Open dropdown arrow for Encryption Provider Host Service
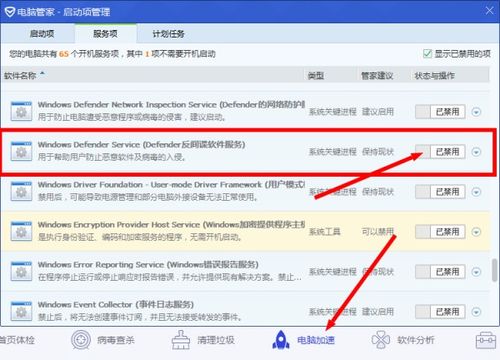This screenshot has width=500, height=360. pos(476,232)
